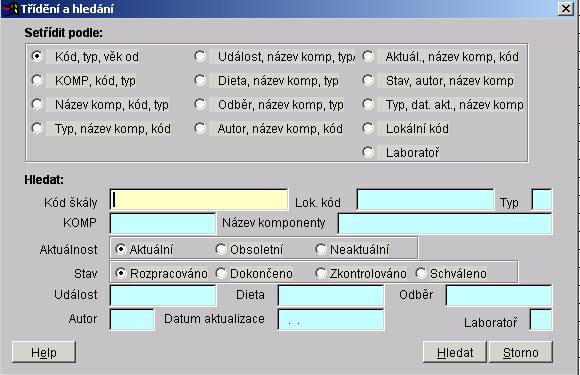This screenshot has width=580, height=375.
Task: Click the Hledat button
Action: [x=455, y=352]
